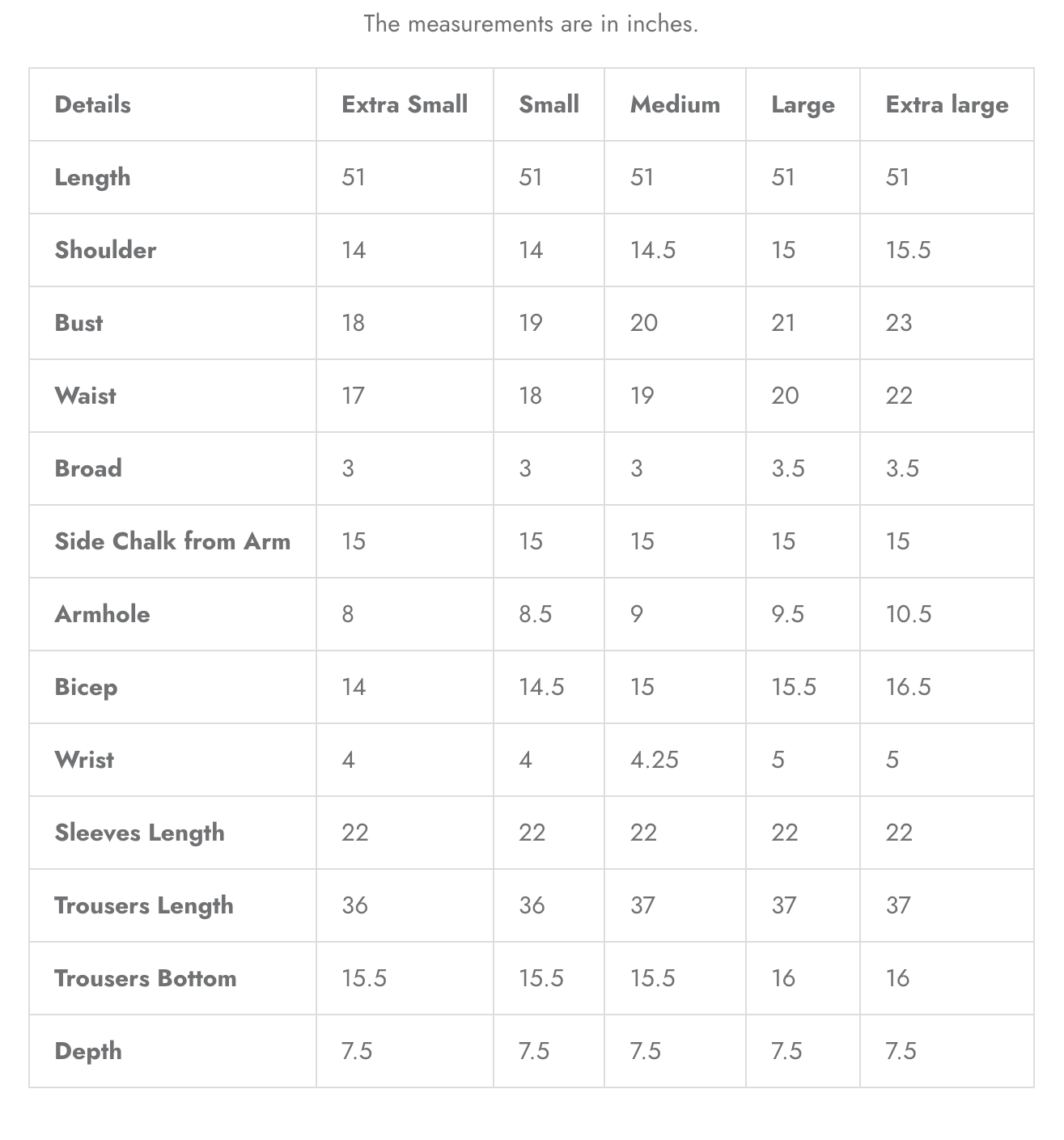Select the Armhole row label

click(x=102, y=614)
